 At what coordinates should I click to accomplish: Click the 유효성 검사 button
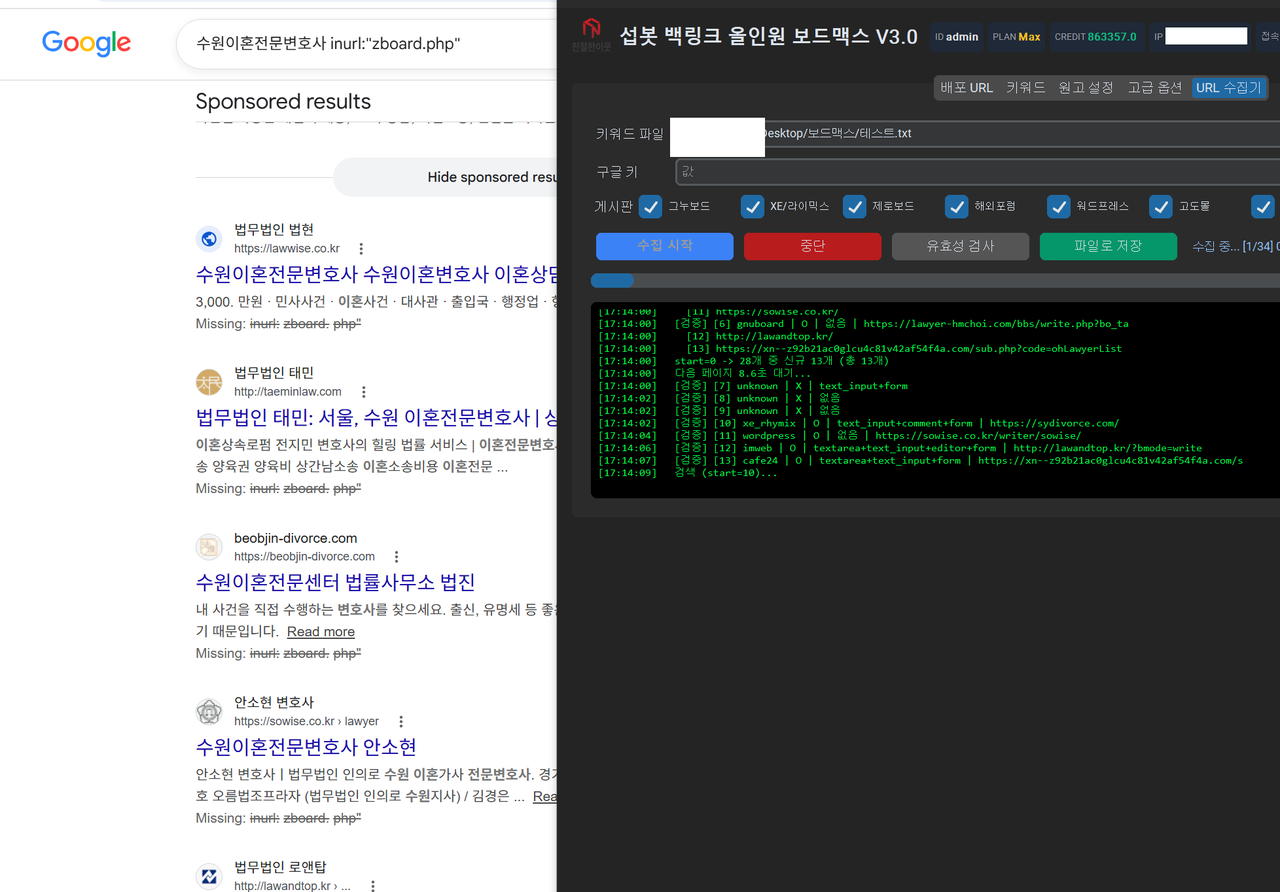[x=960, y=246]
